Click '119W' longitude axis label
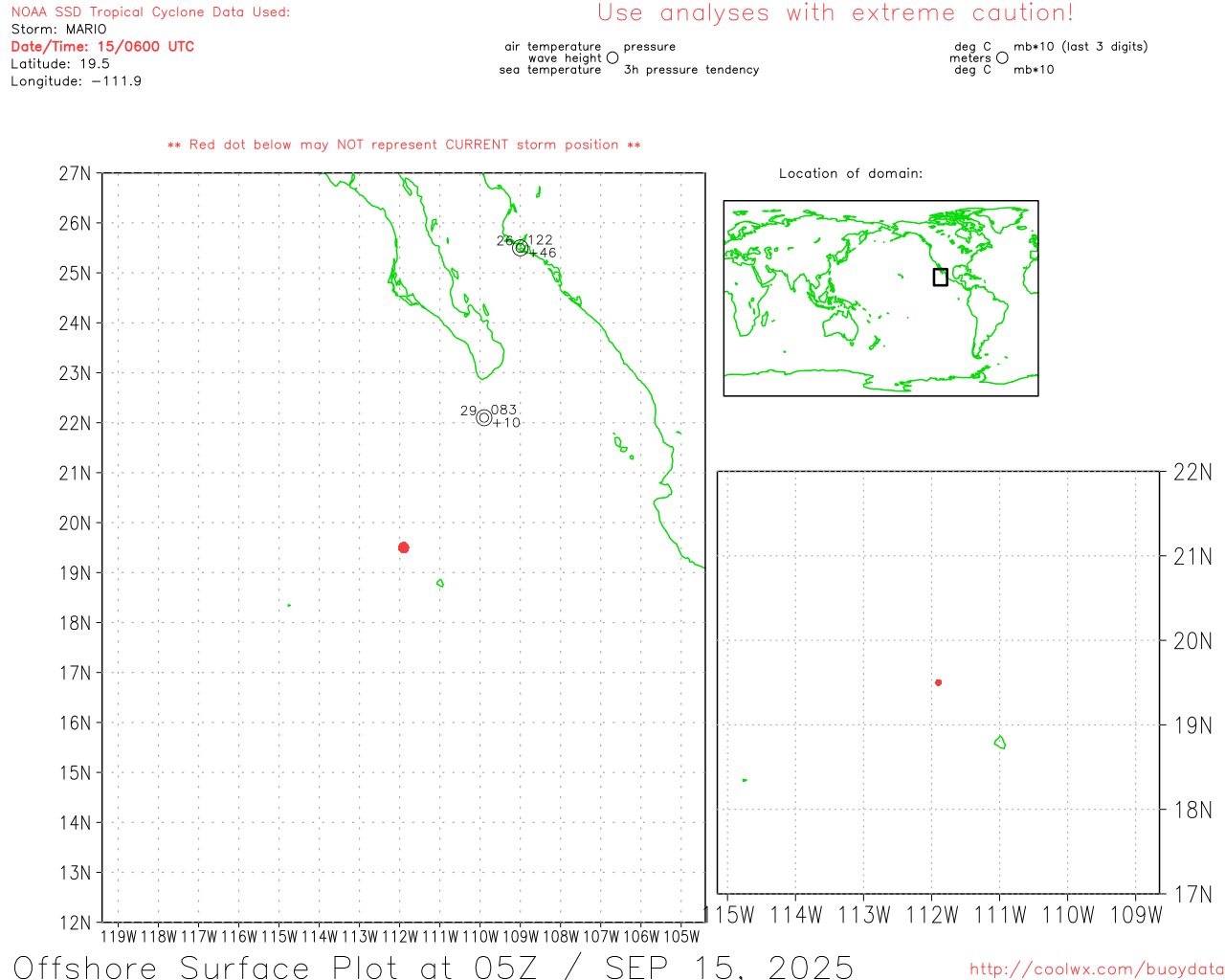The image size is (1225, 980). [119, 936]
